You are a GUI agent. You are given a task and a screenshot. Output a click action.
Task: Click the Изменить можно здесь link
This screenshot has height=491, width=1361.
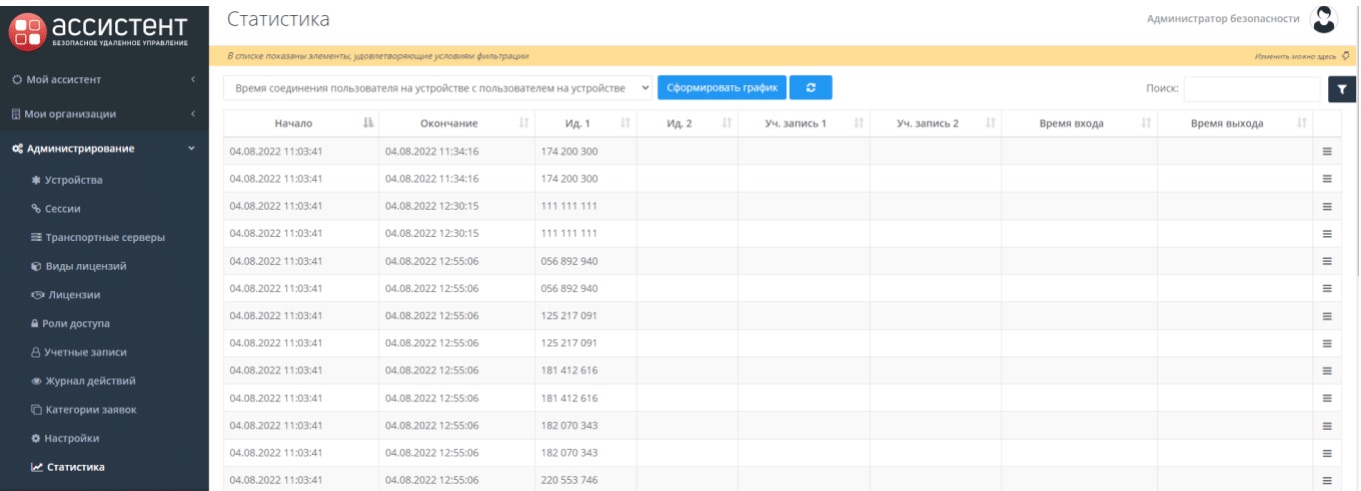1296,56
